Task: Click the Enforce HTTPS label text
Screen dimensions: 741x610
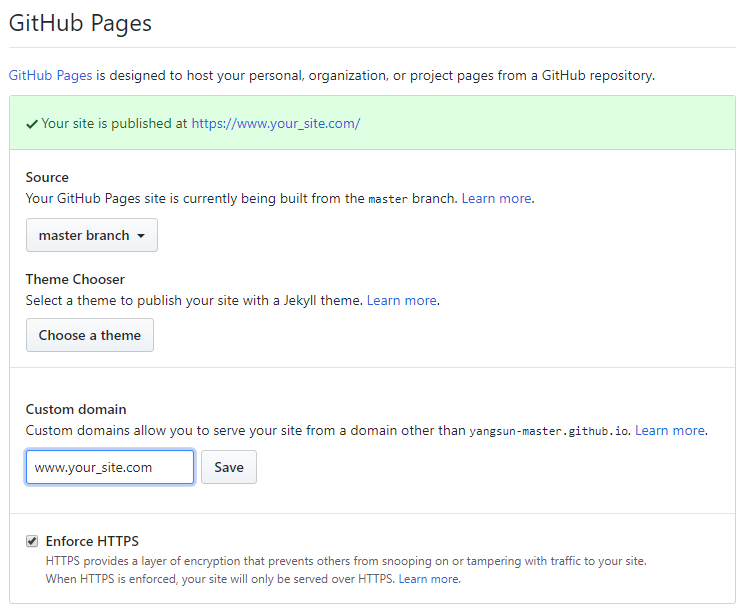Action: coord(92,541)
